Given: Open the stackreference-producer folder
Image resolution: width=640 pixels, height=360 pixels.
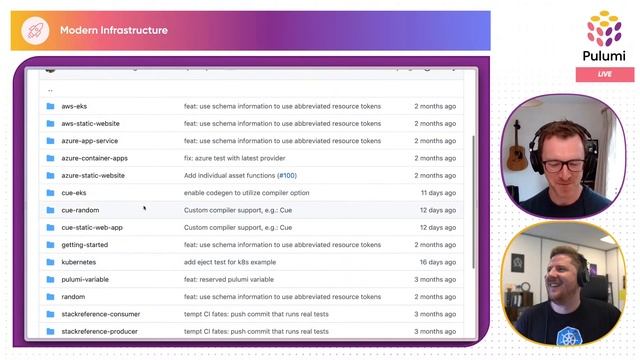Looking at the screenshot, I should click(x=99, y=331).
